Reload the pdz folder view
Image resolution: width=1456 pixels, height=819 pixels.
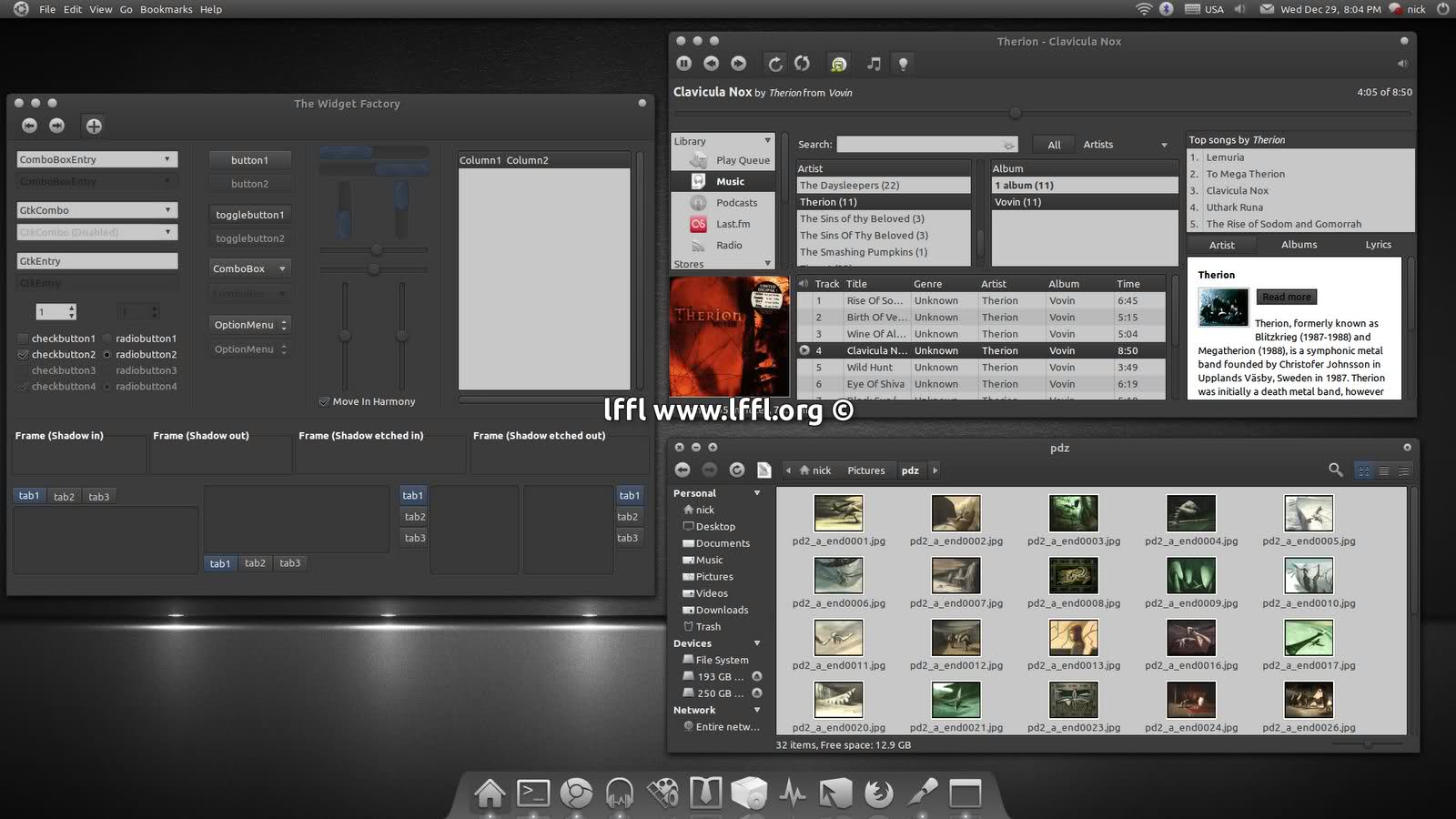[737, 470]
